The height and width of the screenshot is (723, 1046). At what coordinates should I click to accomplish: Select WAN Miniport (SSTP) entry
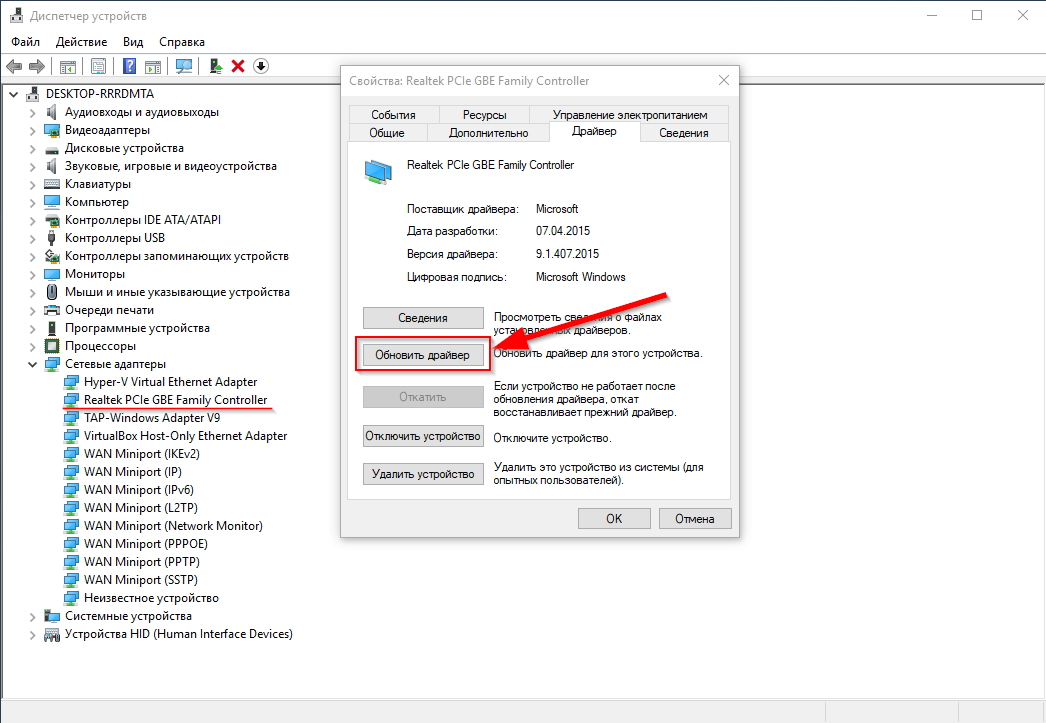click(141, 580)
